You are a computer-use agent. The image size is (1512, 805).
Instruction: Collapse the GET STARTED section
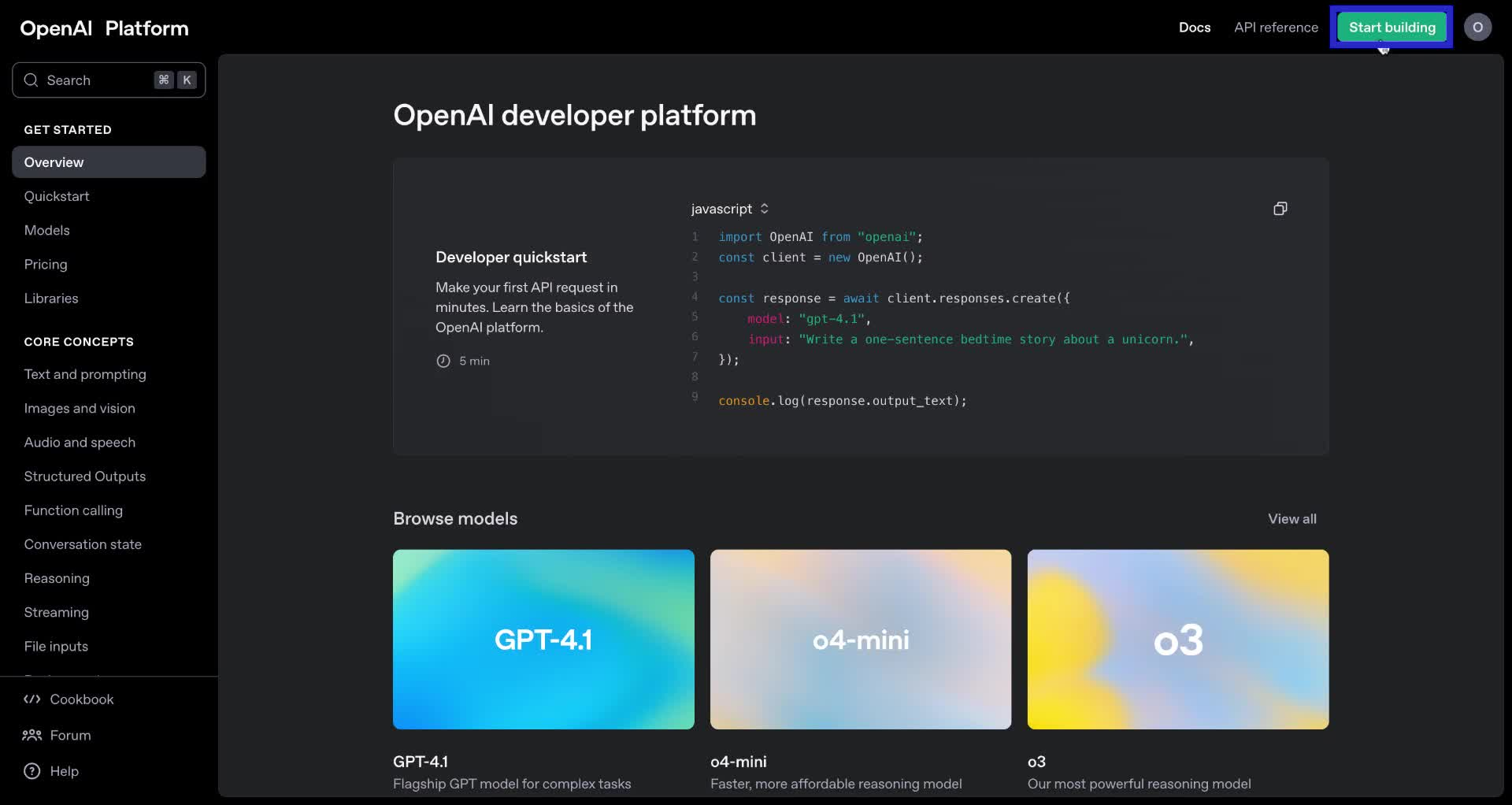point(68,129)
